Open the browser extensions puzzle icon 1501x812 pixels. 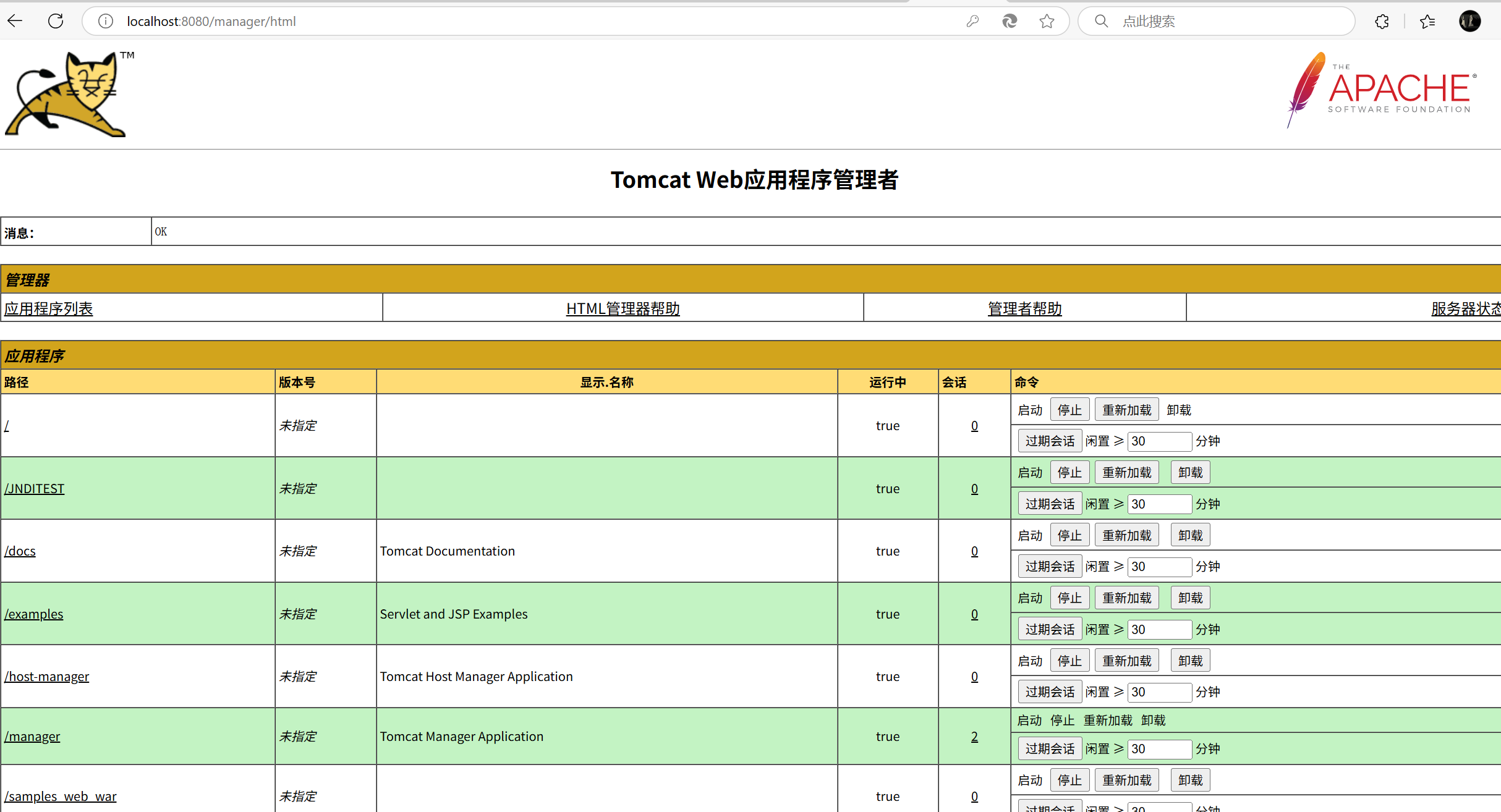1382,21
